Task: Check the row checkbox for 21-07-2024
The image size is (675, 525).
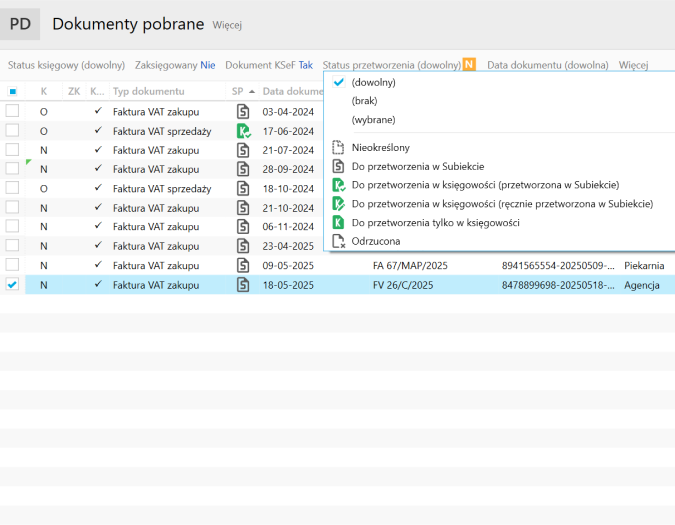Action: 12,149
